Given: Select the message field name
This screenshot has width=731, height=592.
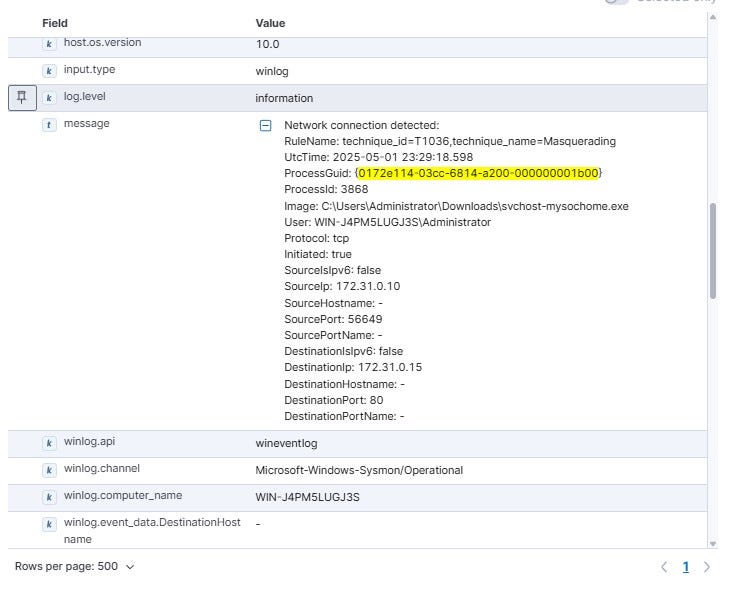Looking at the screenshot, I should click(x=87, y=124).
